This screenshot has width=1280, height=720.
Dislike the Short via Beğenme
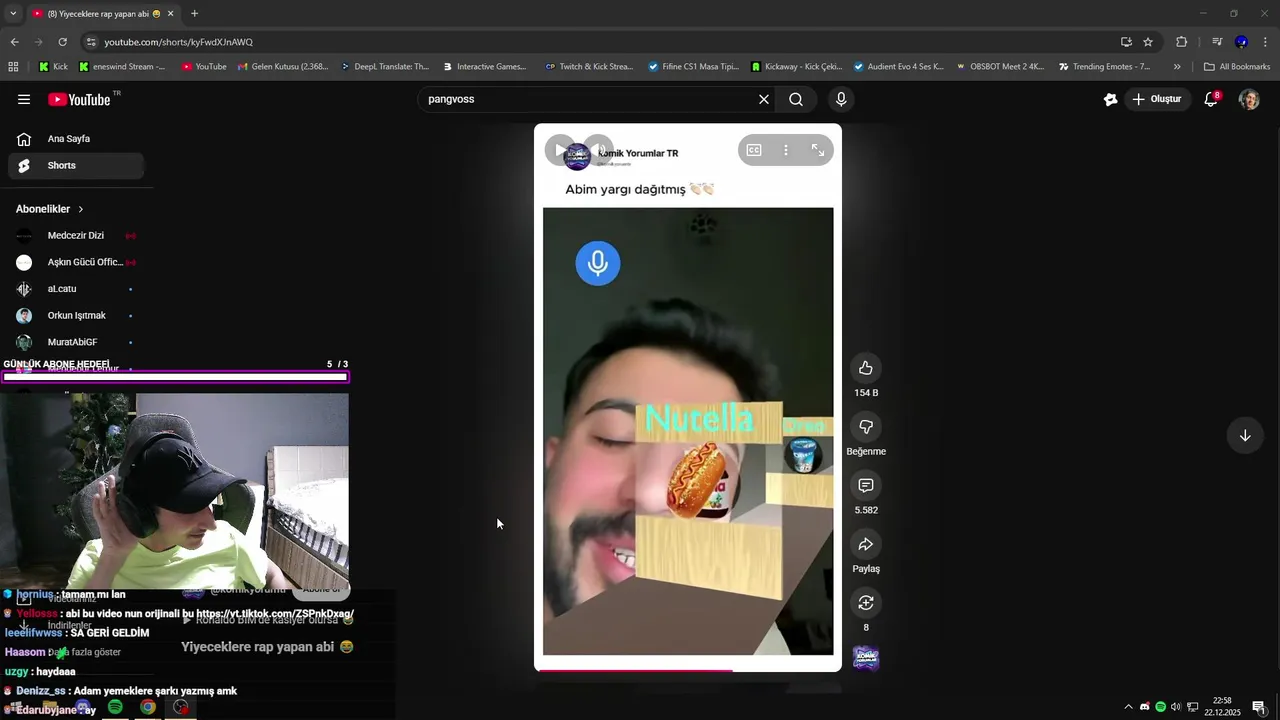tap(866, 427)
